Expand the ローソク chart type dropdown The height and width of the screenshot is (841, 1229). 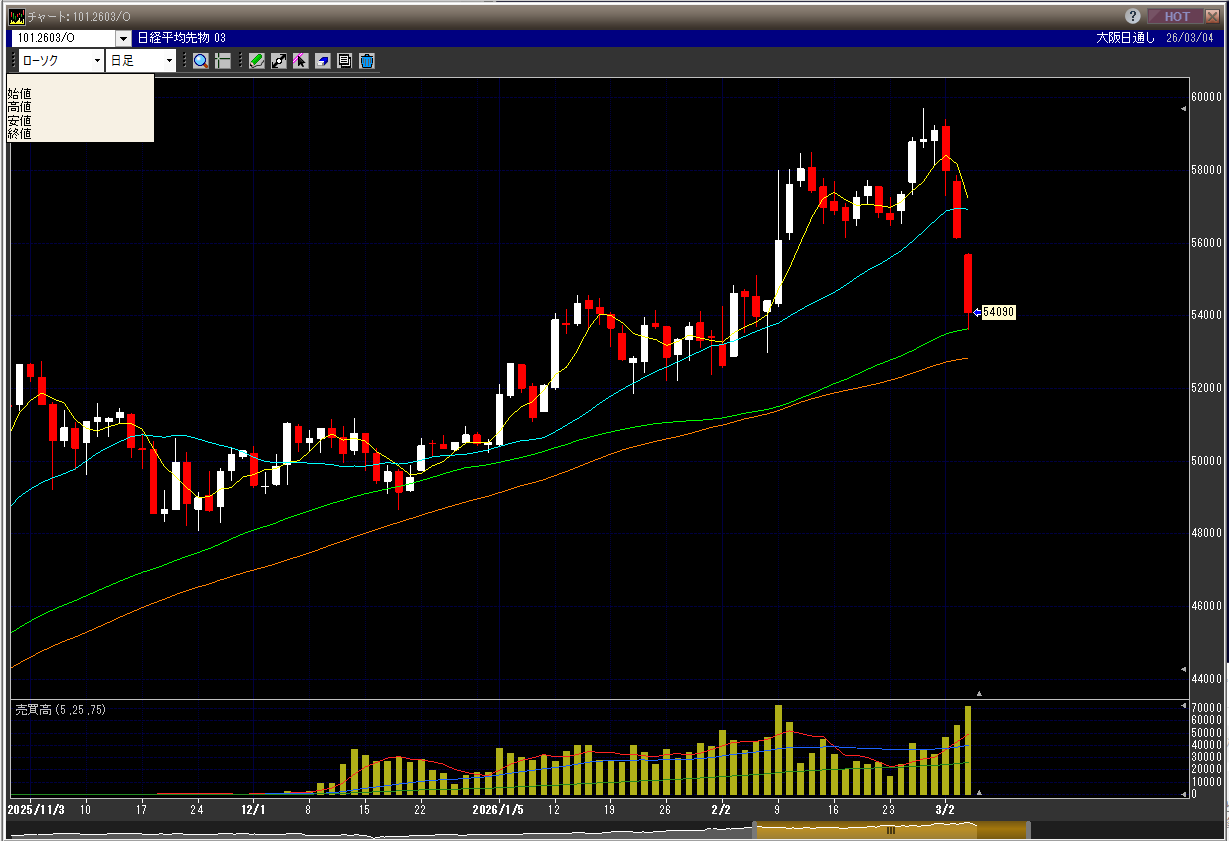pyautogui.click(x=97, y=61)
